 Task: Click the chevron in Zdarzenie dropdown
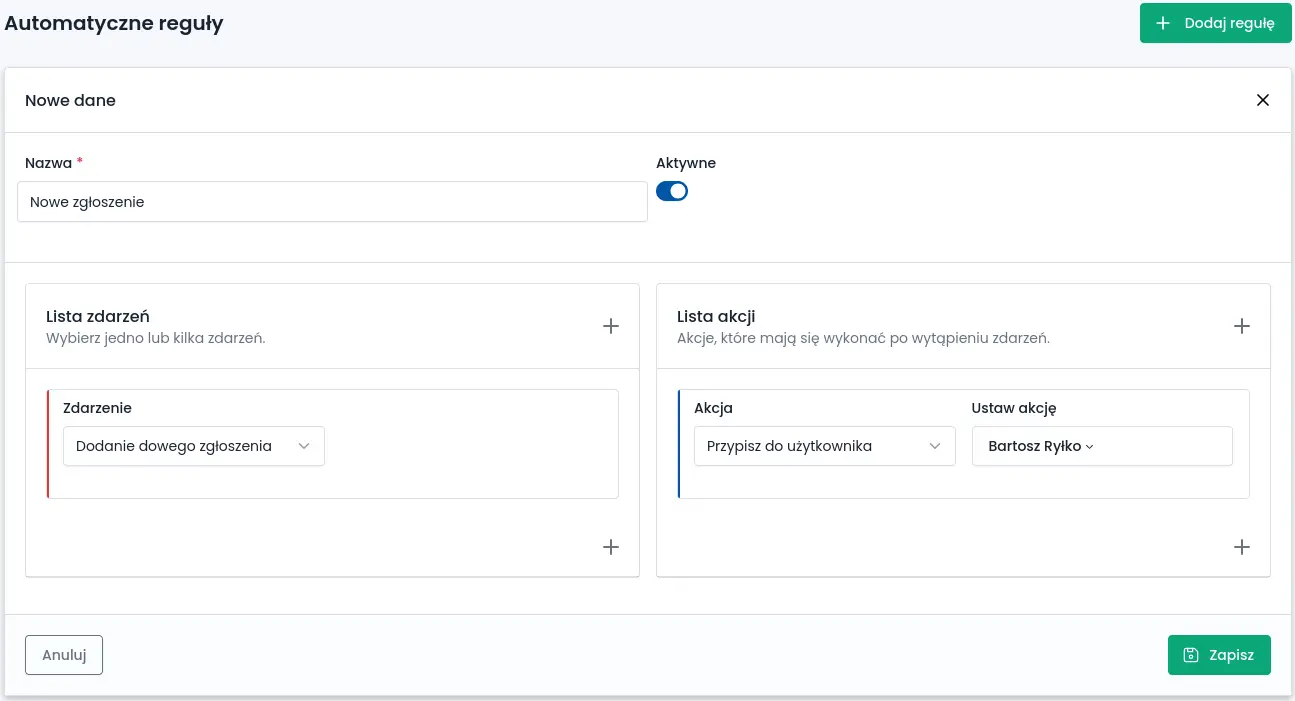(x=304, y=447)
